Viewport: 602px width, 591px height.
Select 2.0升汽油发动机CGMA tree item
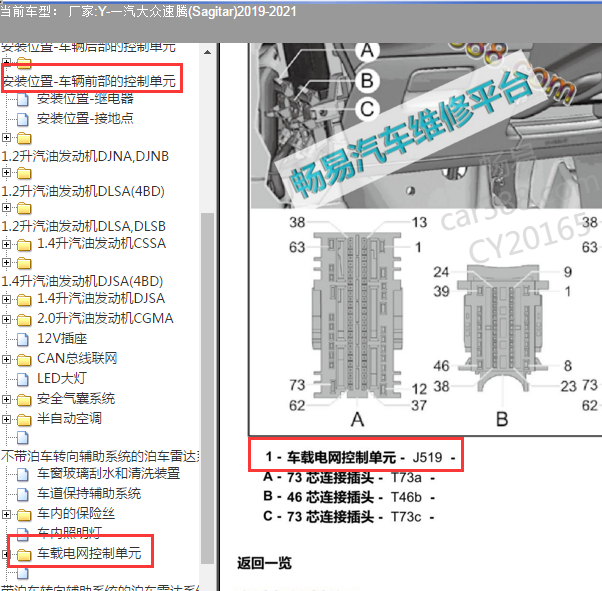tap(105, 318)
